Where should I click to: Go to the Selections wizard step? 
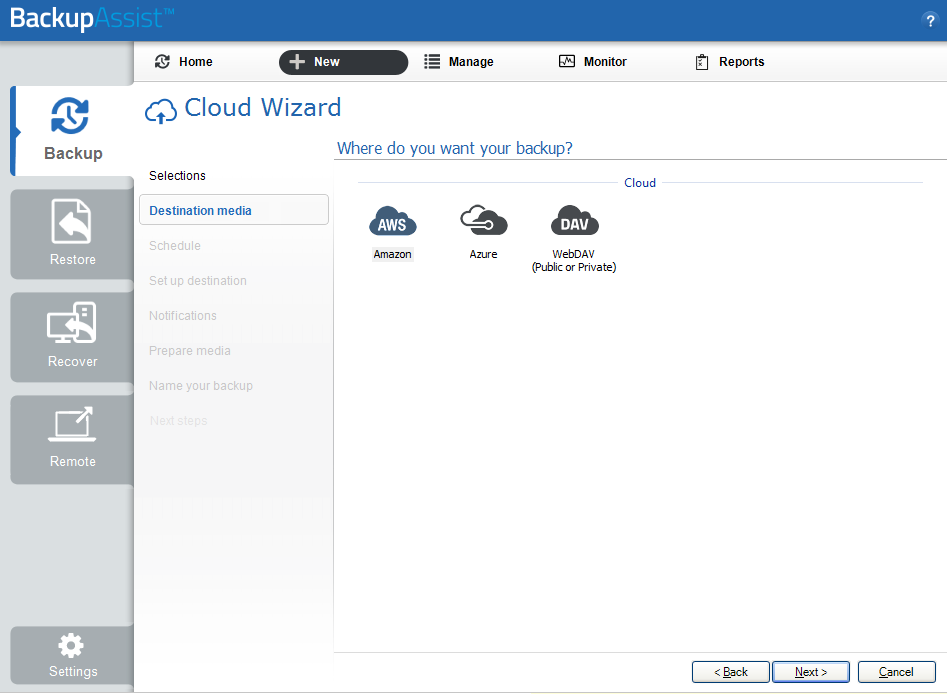point(177,176)
